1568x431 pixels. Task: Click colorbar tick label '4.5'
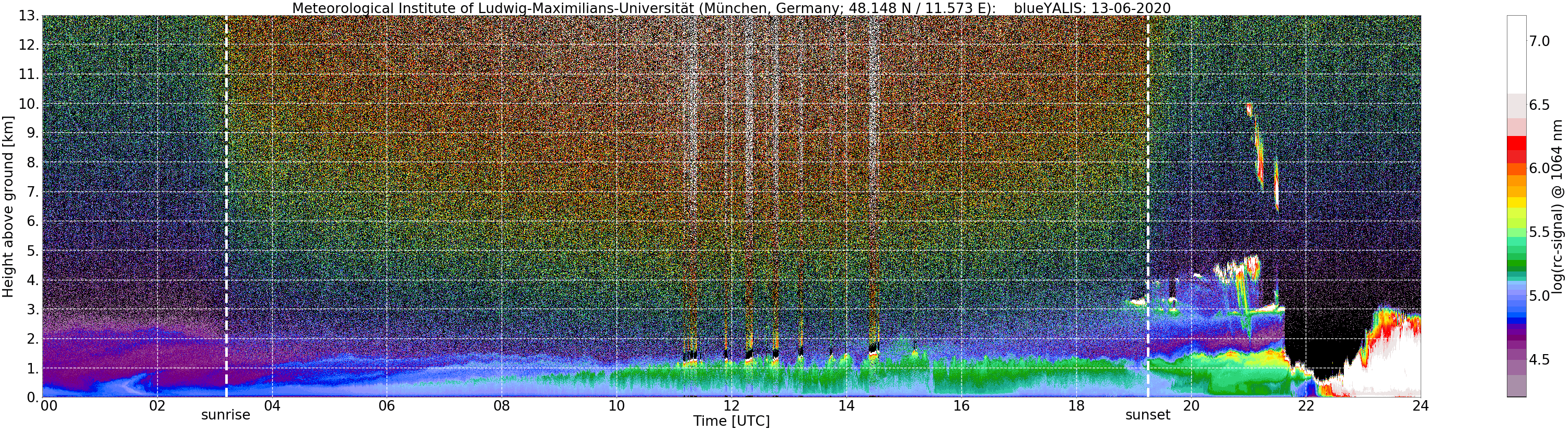(x=1539, y=360)
